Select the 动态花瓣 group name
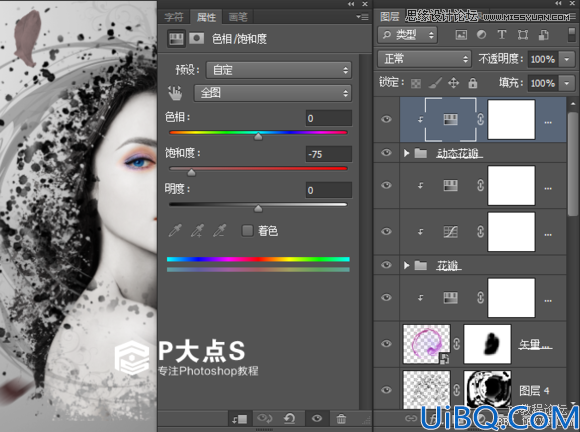The width and height of the screenshot is (580, 432). (459, 153)
